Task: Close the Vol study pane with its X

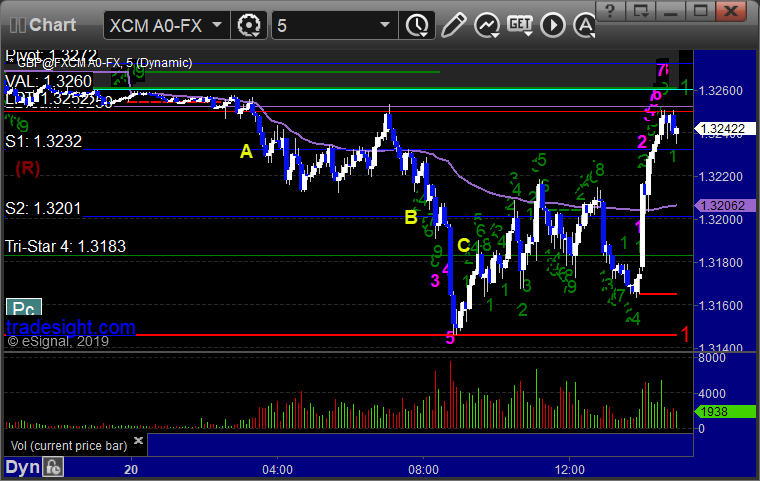Action: tap(138, 440)
